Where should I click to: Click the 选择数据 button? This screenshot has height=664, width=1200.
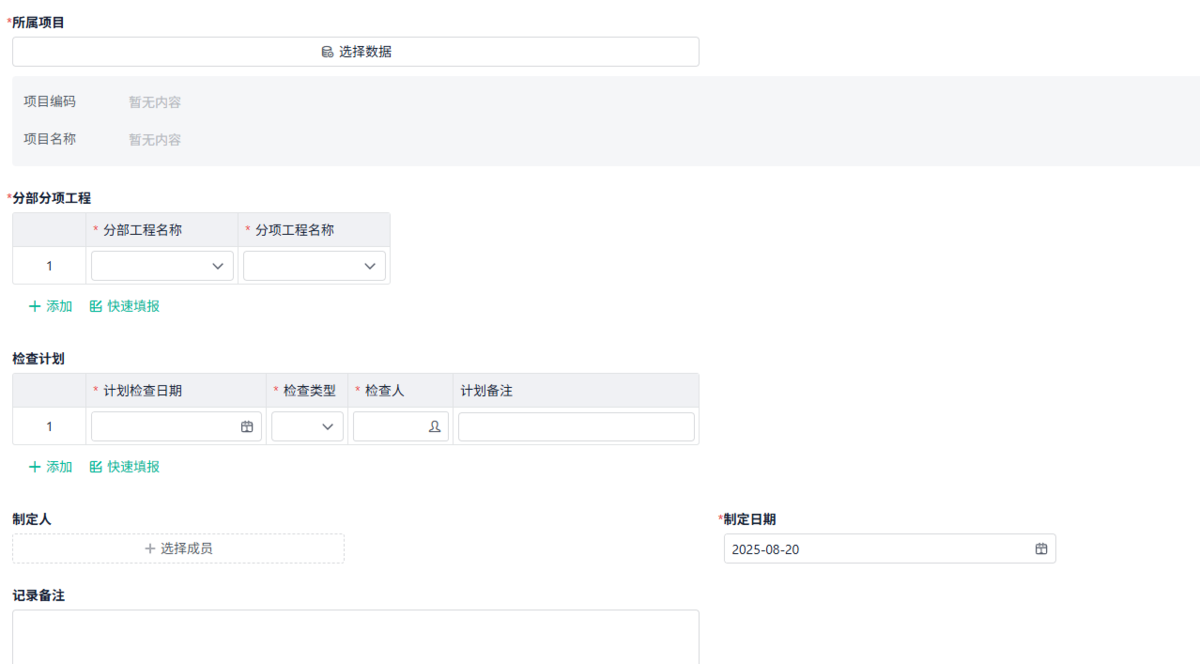[355, 51]
